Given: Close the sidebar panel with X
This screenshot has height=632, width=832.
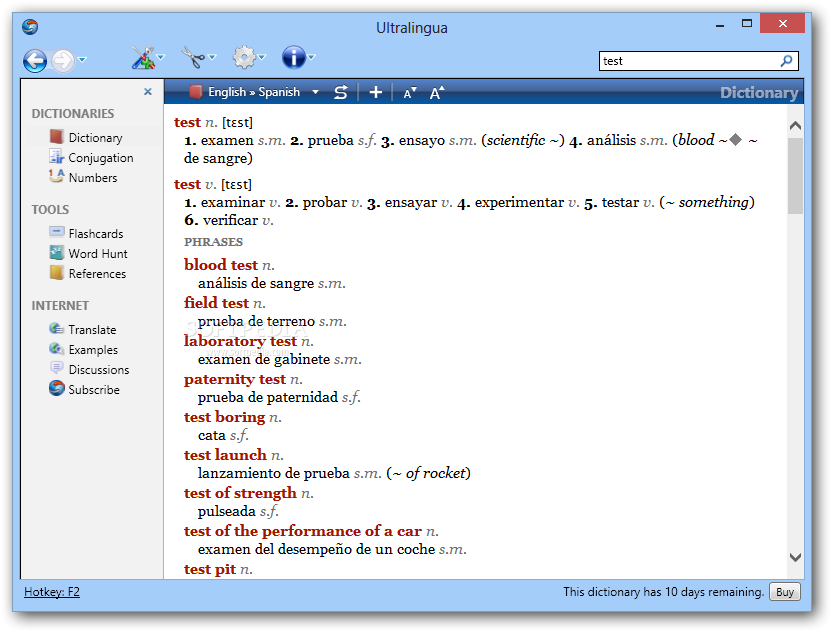Looking at the screenshot, I should click(148, 92).
